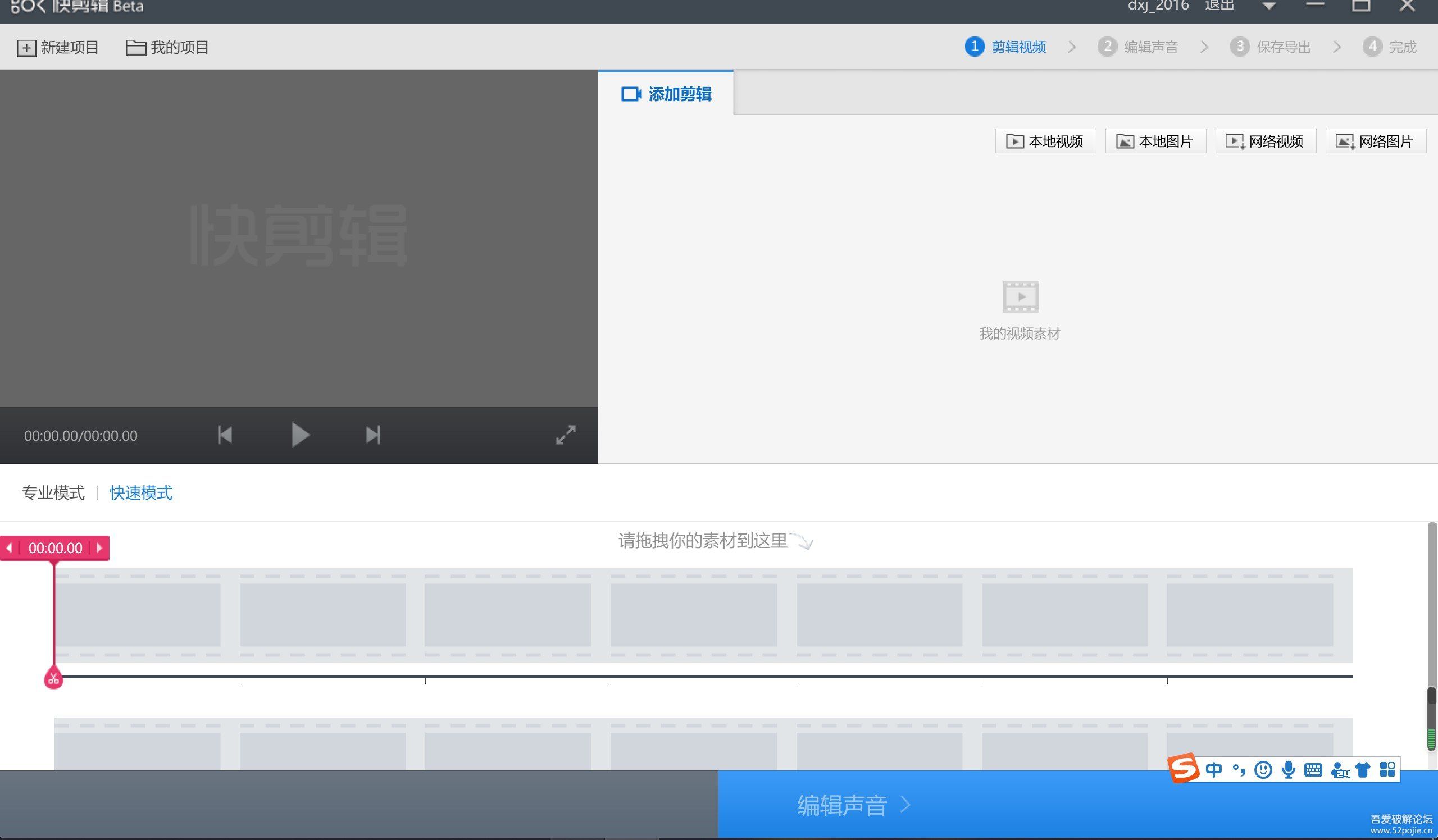
Task: Open 我的项目 folder
Action: pos(167,47)
